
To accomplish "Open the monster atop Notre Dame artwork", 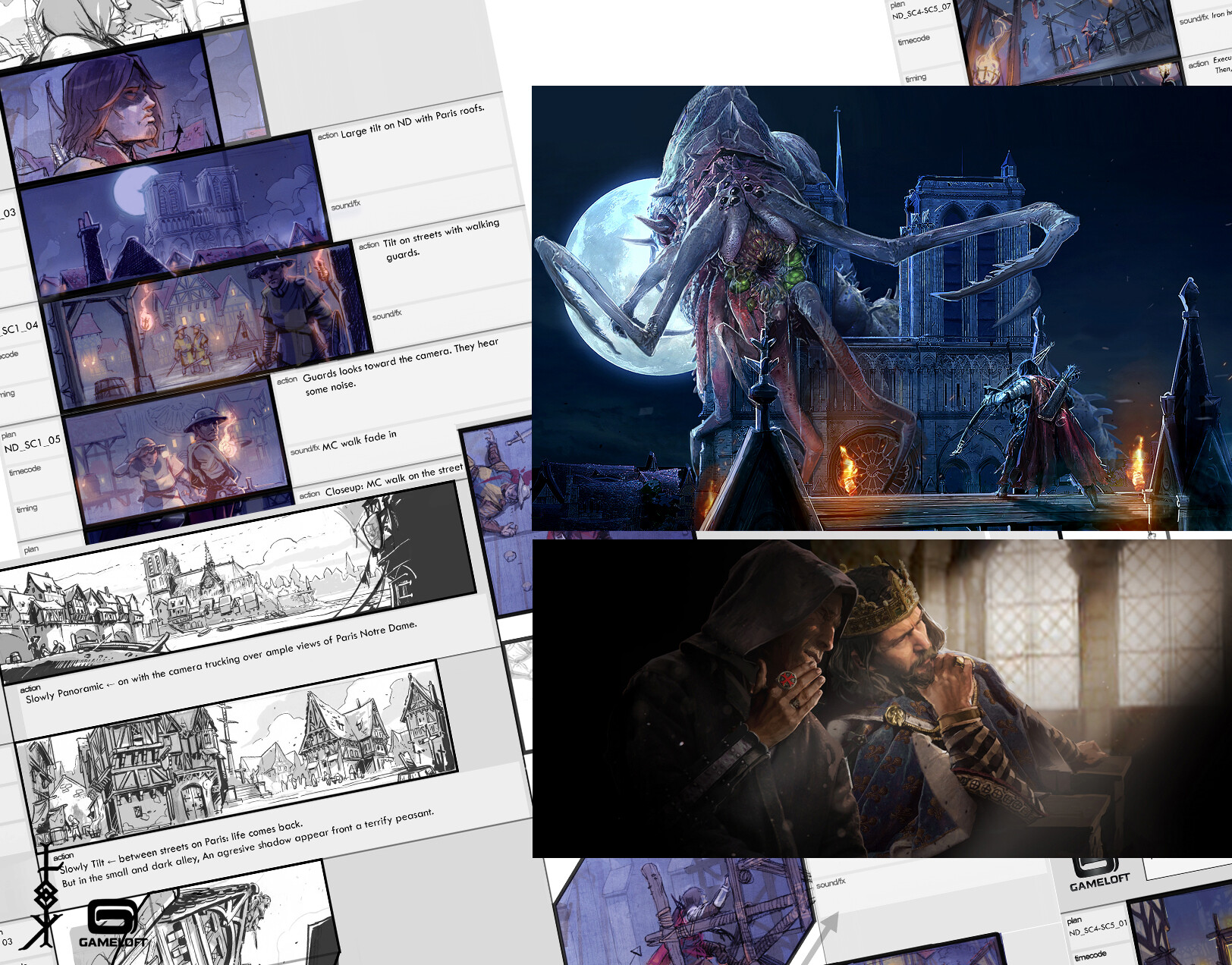I will point(882,308).
